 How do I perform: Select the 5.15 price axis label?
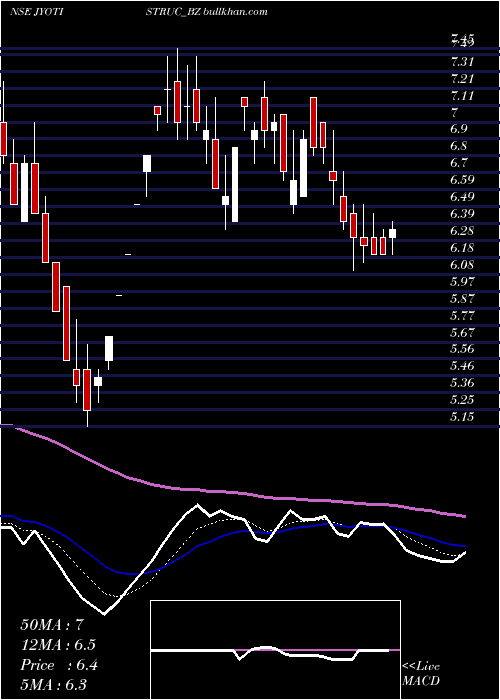(462, 417)
